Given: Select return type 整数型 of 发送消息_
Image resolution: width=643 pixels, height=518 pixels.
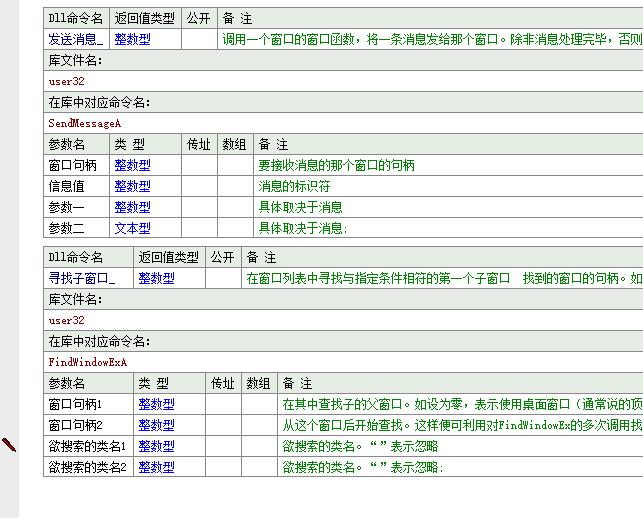Looking at the screenshot, I should (132, 39).
